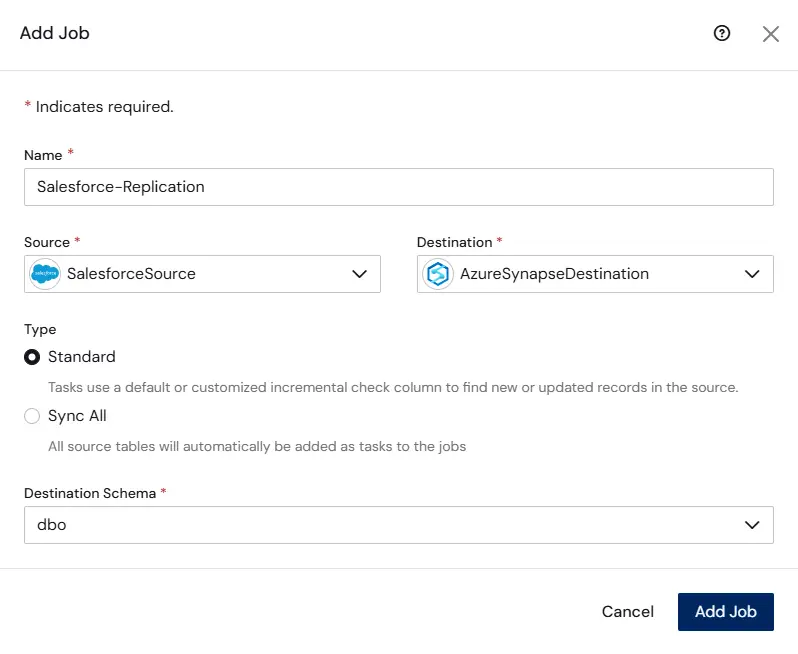This screenshot has height=654, width=798.
Task: Click the Destination Schema label
Action: tap(90, 493)
